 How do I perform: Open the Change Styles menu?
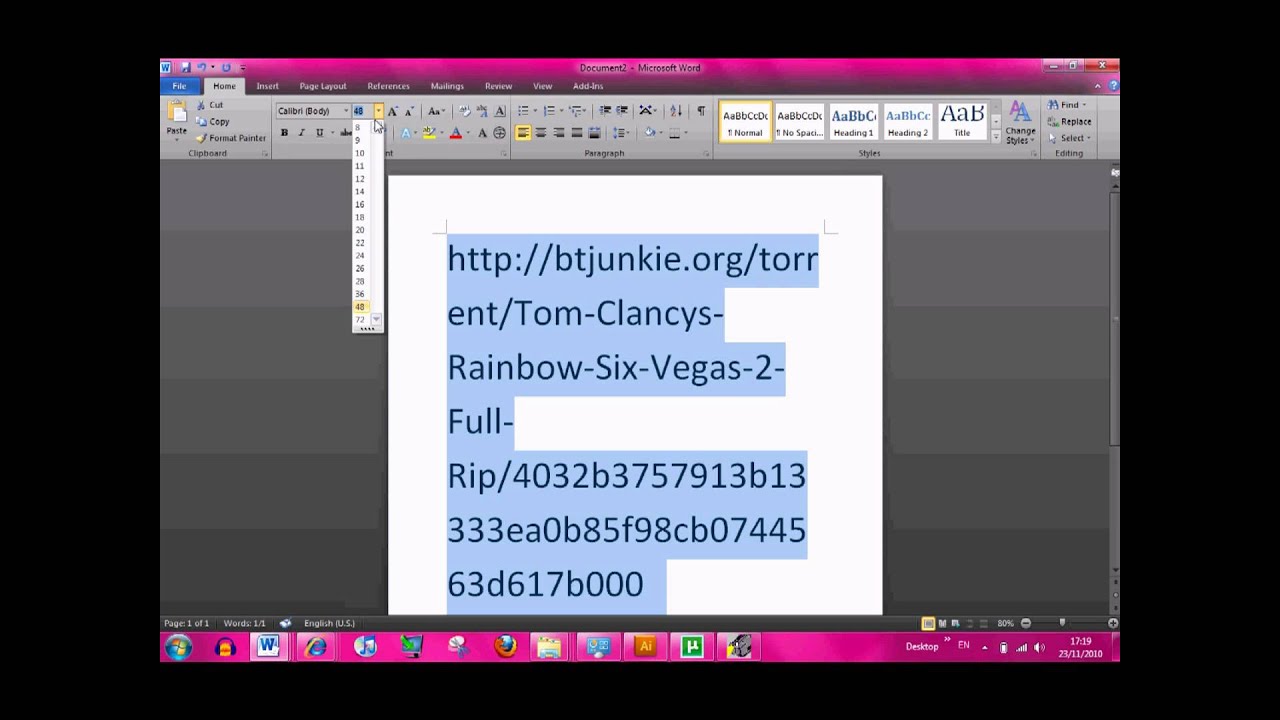point(1020,123)
